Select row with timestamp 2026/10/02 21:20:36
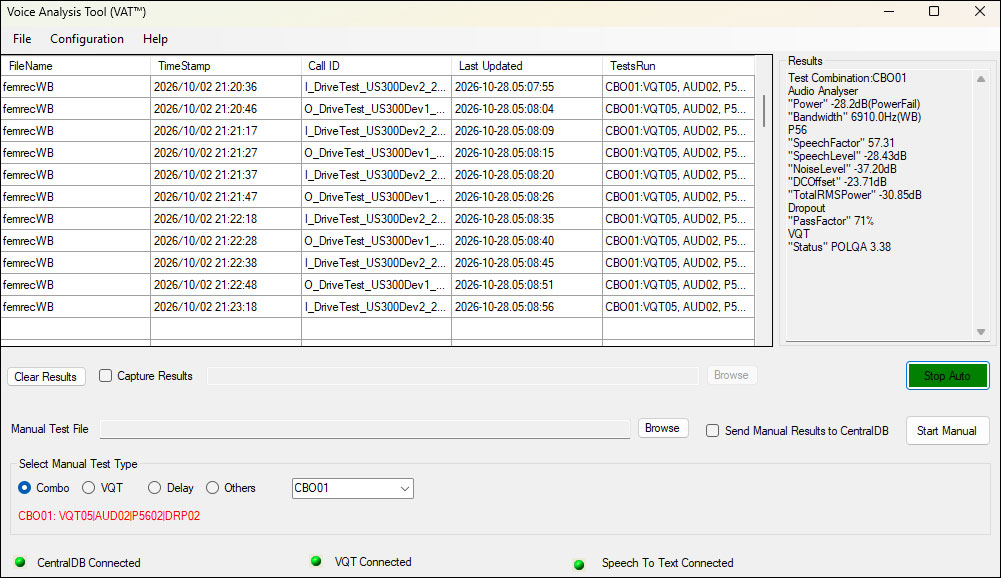This screenshot has height=578, width=1001. click(377, 87)
